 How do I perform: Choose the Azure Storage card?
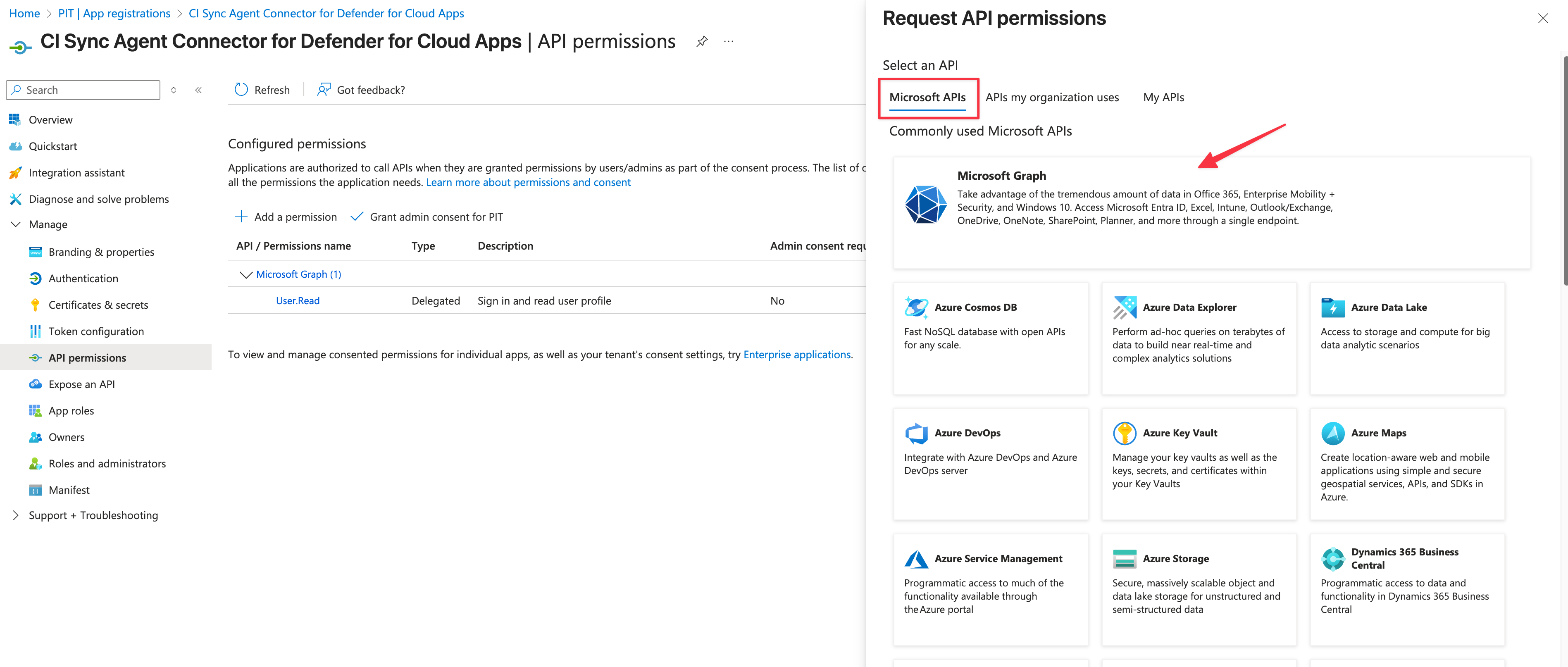point(1199,590)
